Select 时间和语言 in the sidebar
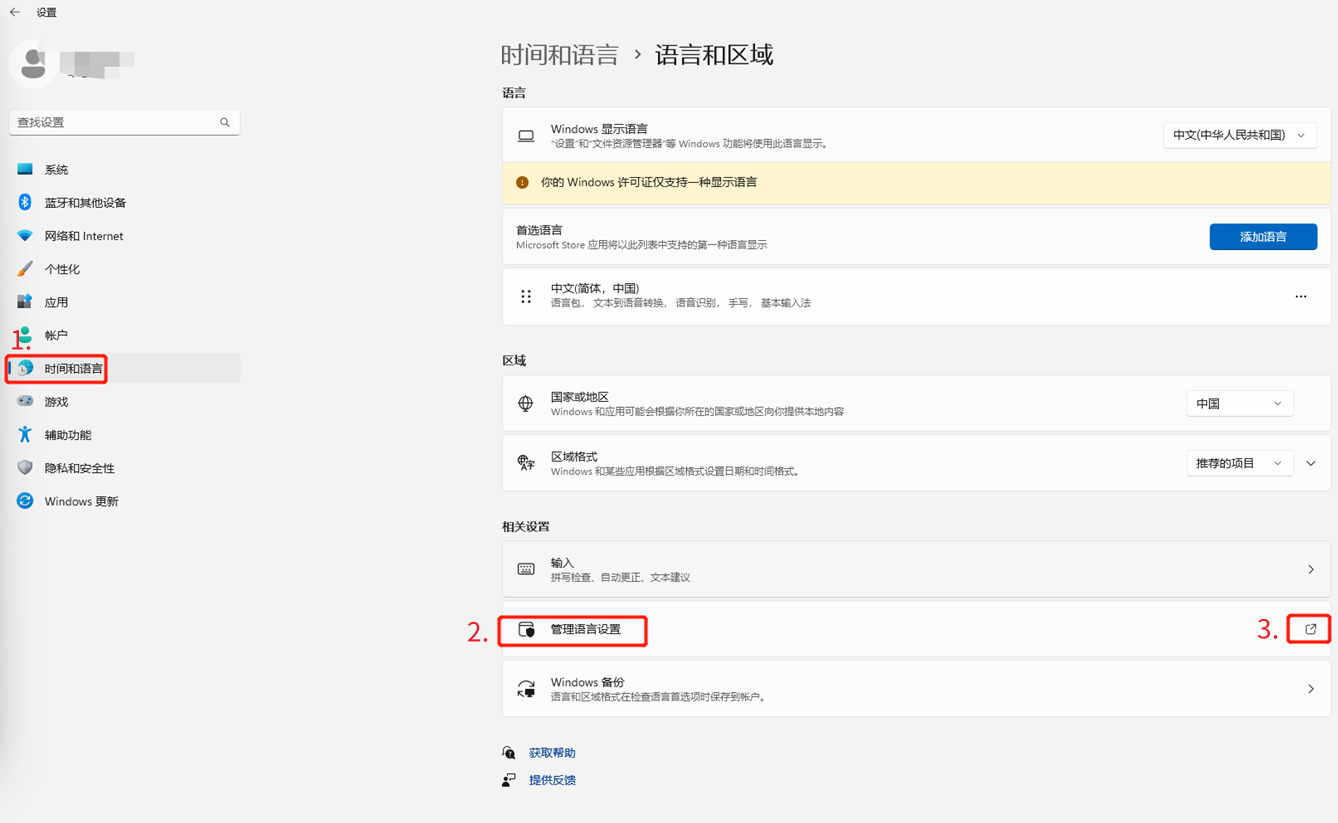This screenshot has height=823, width=1338. (x=124, y=368)
